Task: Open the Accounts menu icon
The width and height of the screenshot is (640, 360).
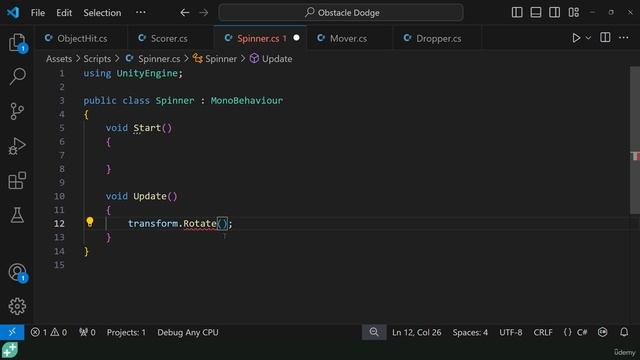Action: coord(17,272)
